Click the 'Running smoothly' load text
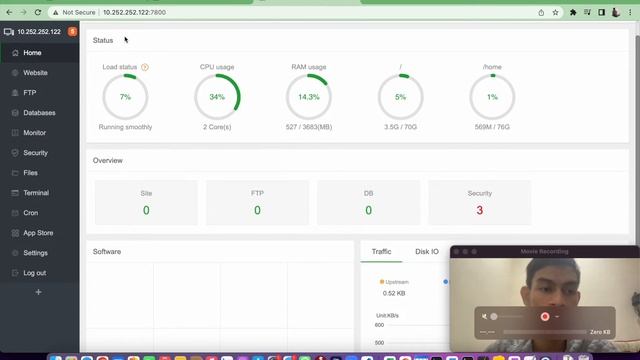 click(125, 127)
